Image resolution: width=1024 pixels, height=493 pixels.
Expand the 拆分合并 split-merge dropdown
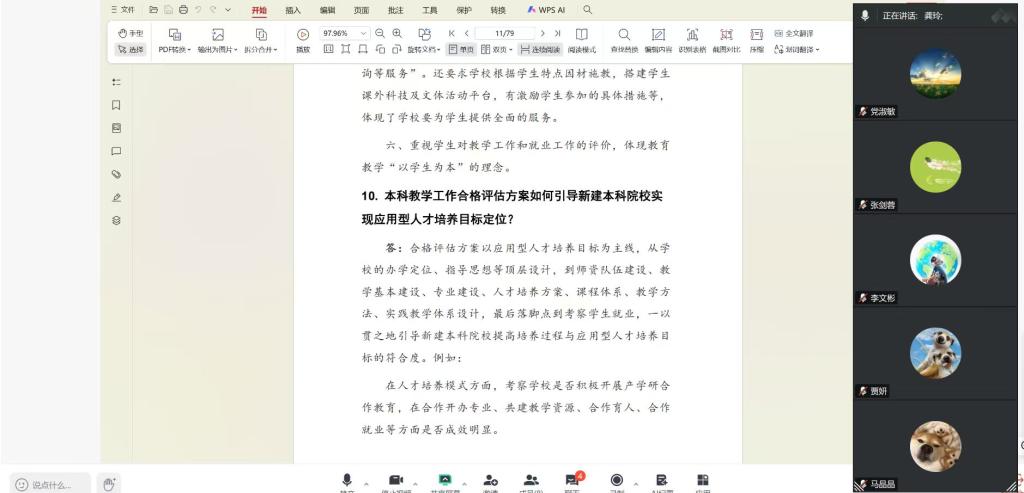pyautogui.click(x=262, y=49)
